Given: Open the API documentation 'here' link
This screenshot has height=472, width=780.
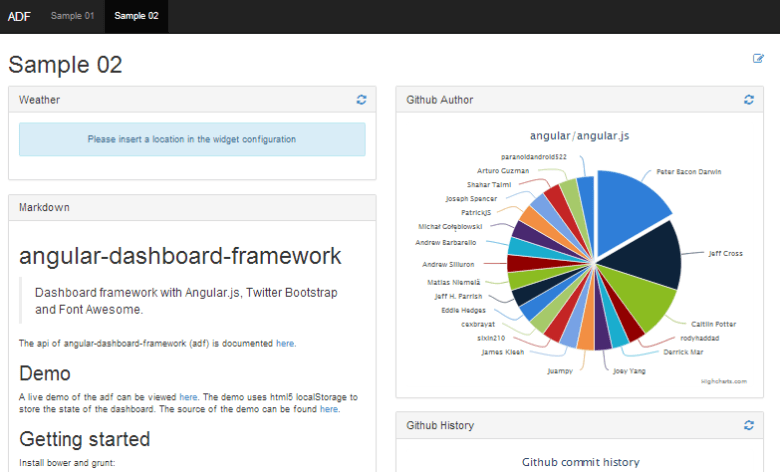Looking at the screenshot, I should (285, 343).
